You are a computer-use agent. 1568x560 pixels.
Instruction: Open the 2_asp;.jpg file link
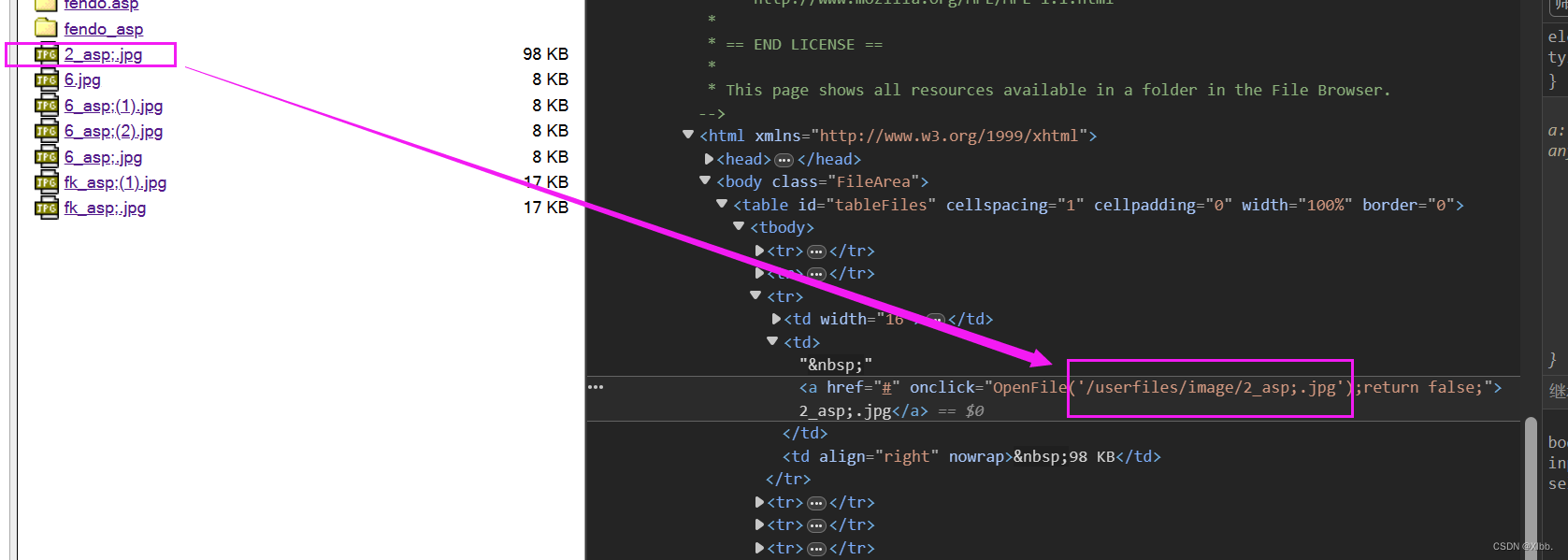103,54
